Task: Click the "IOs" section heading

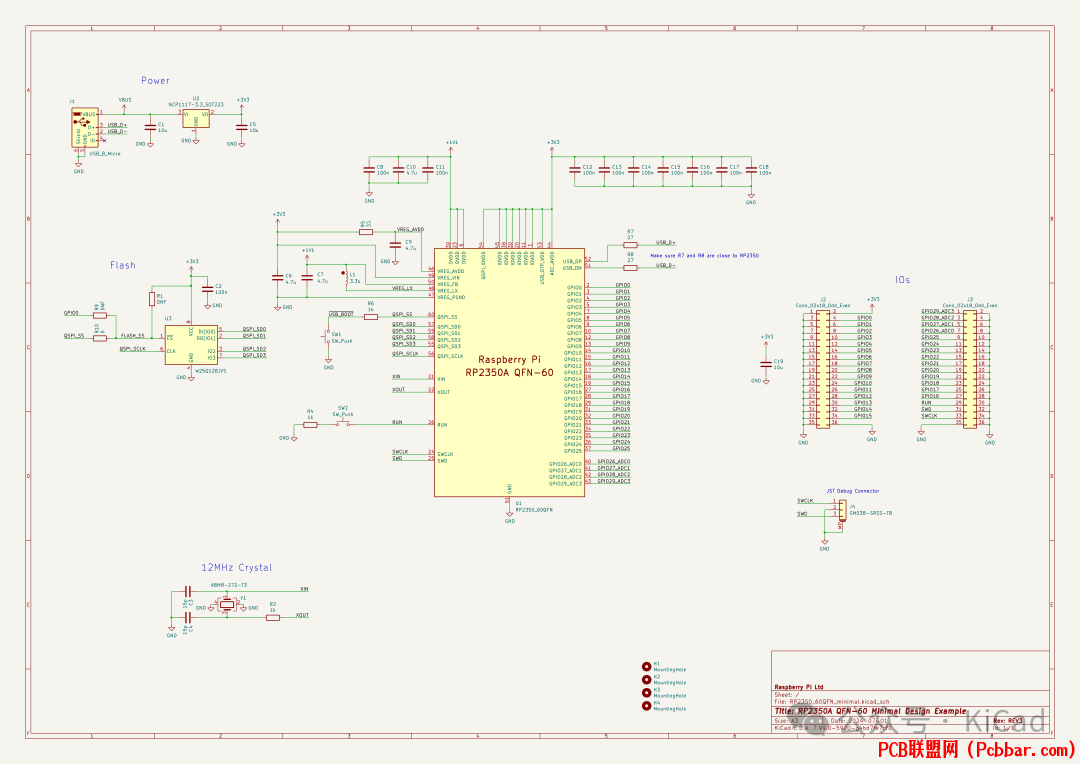Action: [x=902, y=280]
